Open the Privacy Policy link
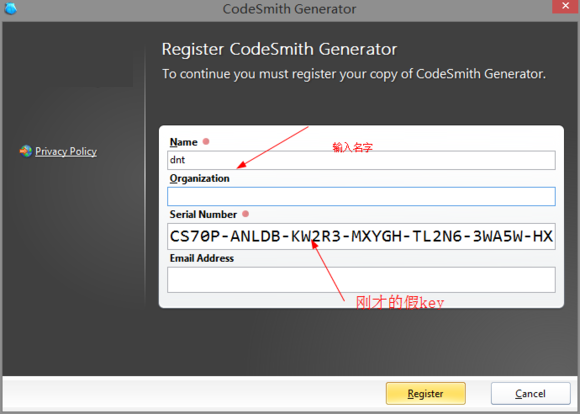Screen dimensions: 580x414 66,151
